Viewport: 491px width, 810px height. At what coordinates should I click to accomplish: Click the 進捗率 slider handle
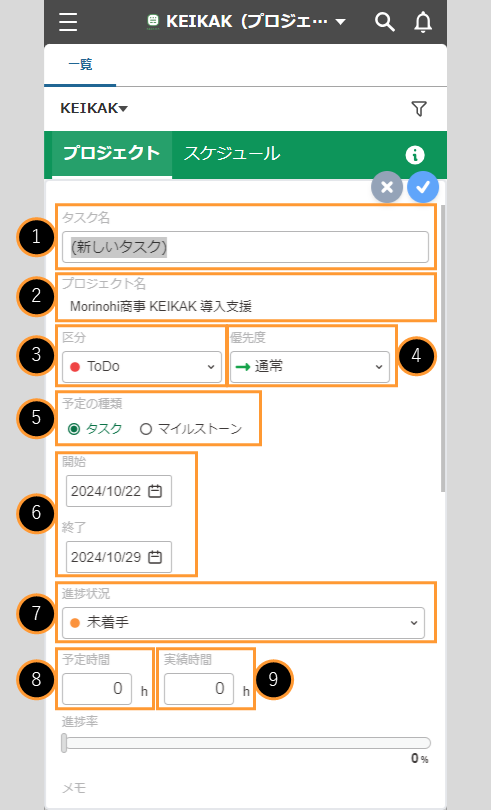(64, 743)
